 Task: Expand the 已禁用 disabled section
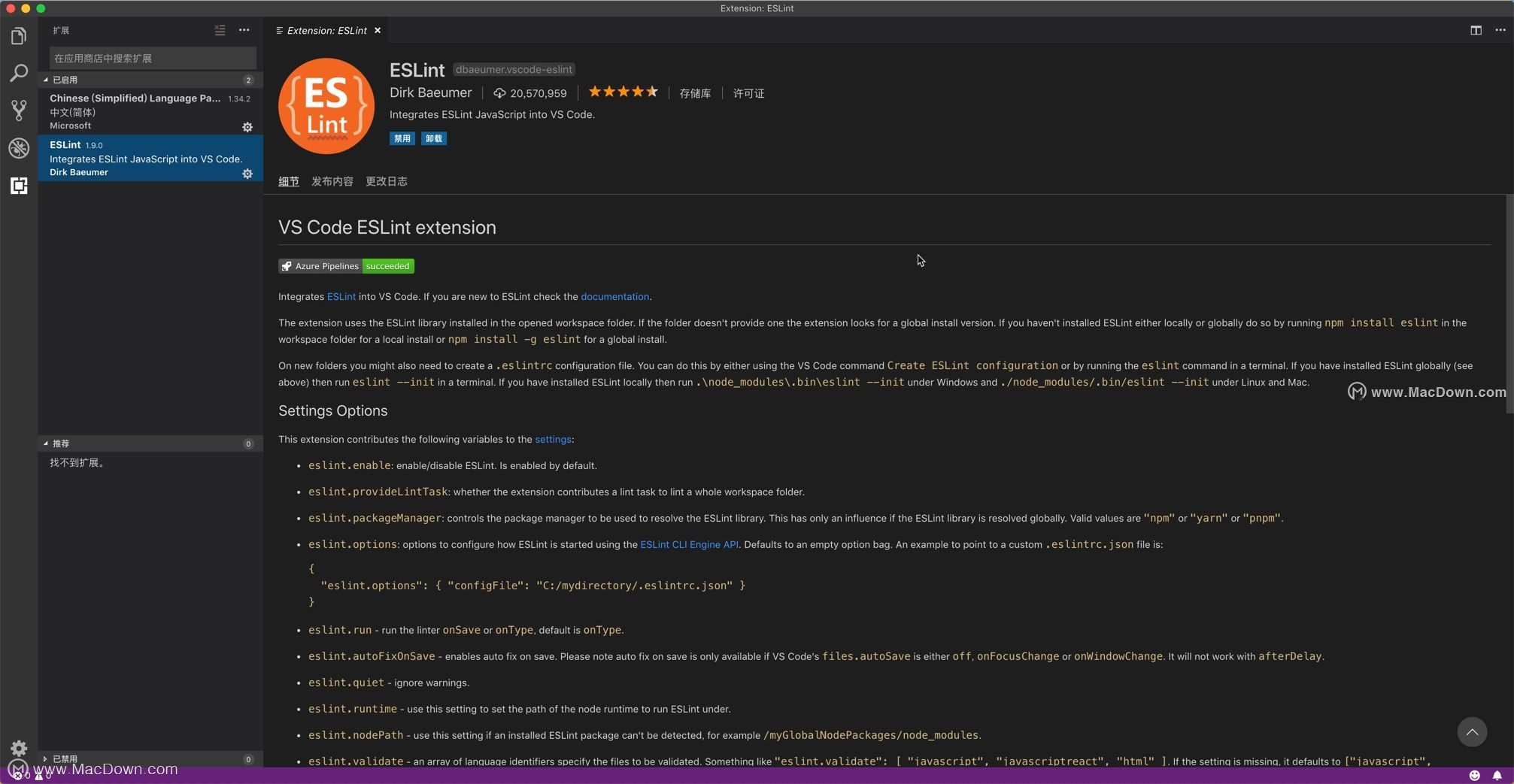coord(65,759)
